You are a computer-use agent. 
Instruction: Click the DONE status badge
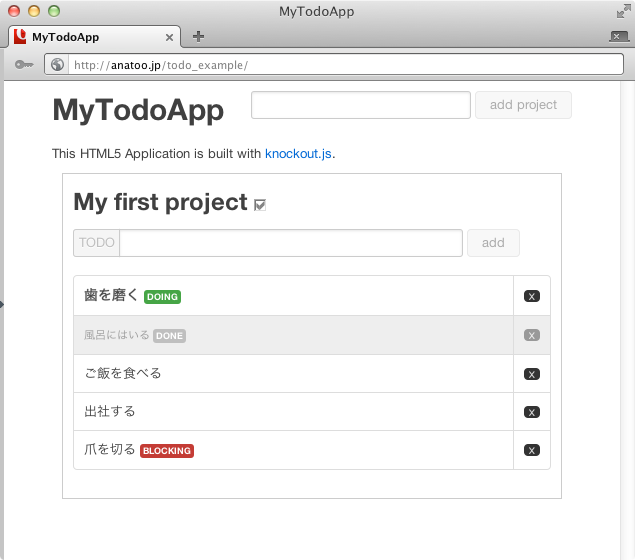[x=169, y=336]
